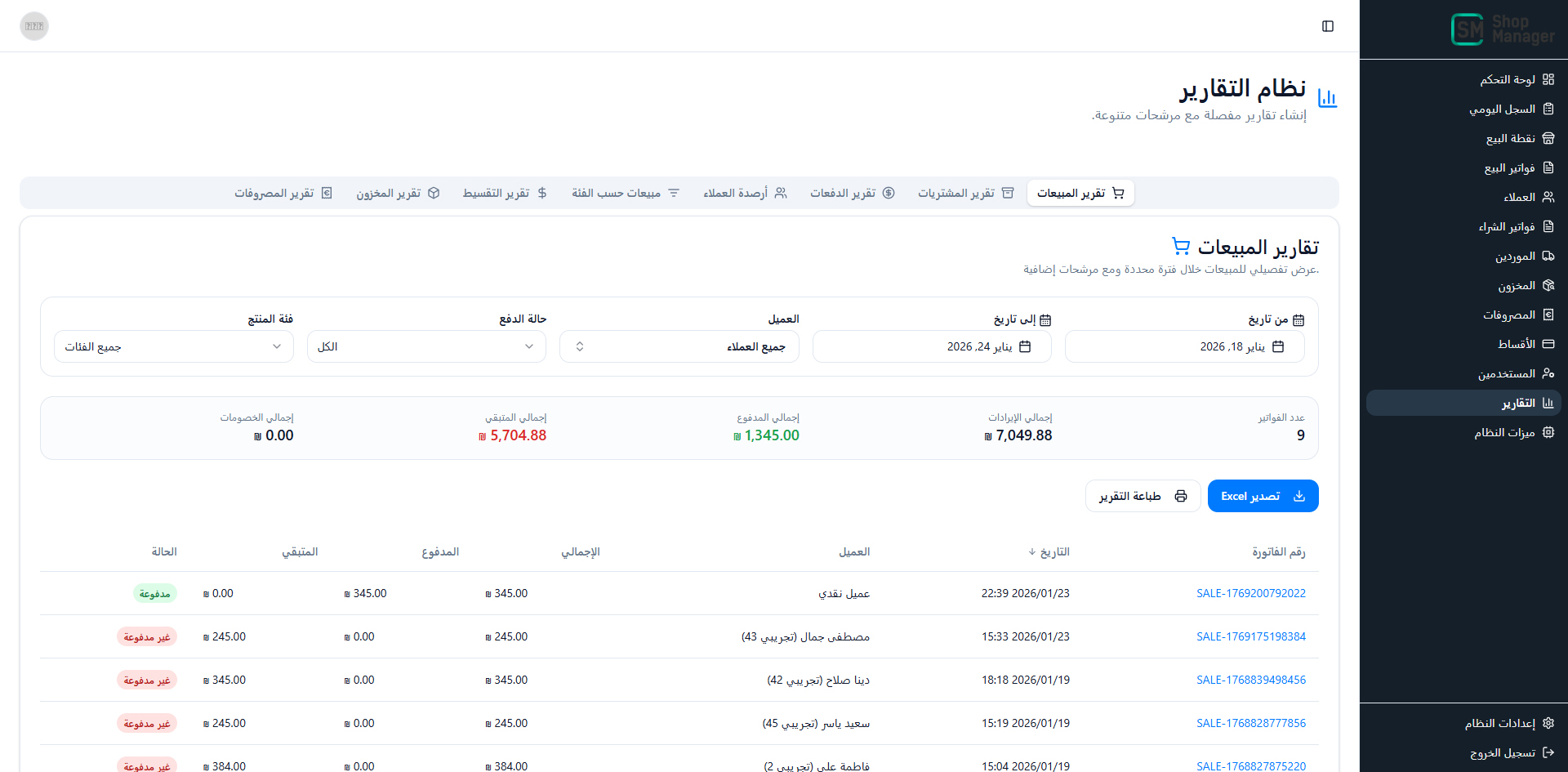
Task: Expand the product category (فئة المنتج) dropdown
Action: pyautogui.click(x=173, y=346)
